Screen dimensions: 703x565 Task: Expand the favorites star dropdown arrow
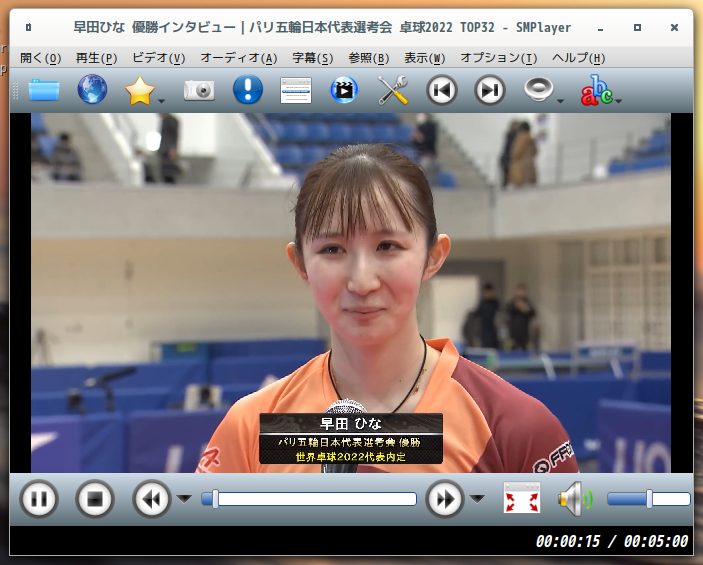pos(162,101)
